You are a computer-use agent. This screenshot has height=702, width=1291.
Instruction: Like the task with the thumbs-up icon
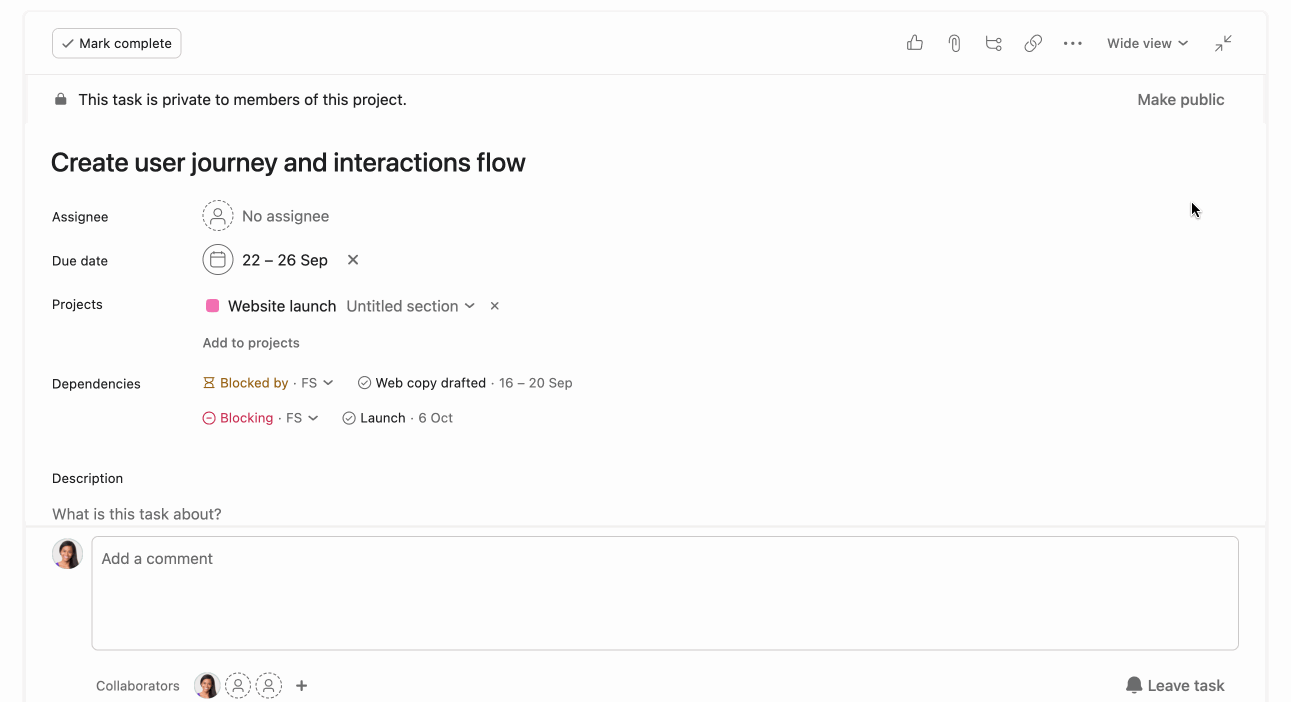click(x=914, y=43)
